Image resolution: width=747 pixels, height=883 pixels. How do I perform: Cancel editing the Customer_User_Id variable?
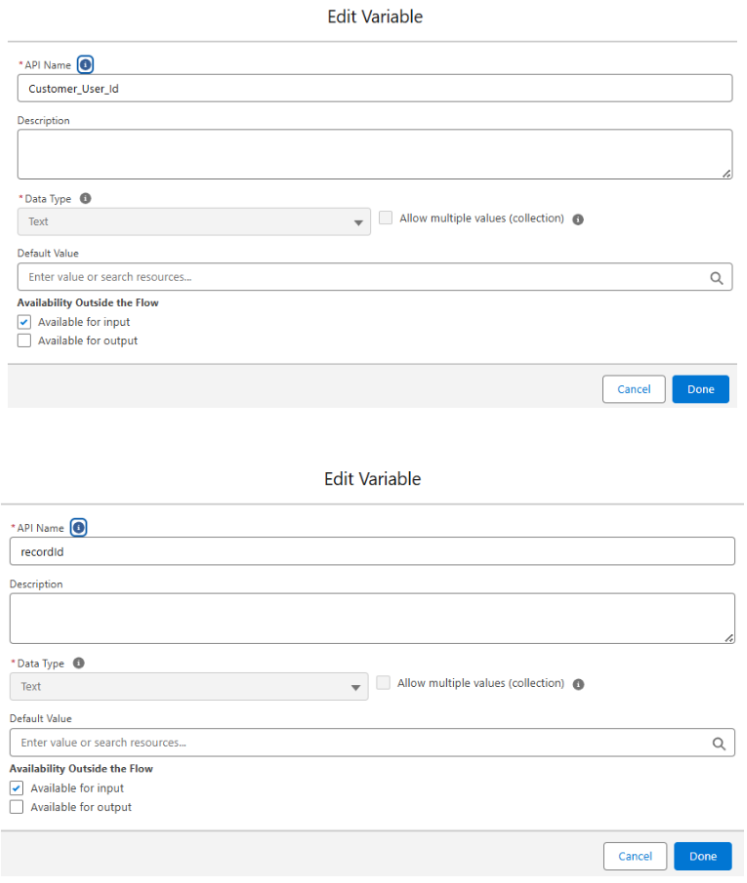click(633, 389)
